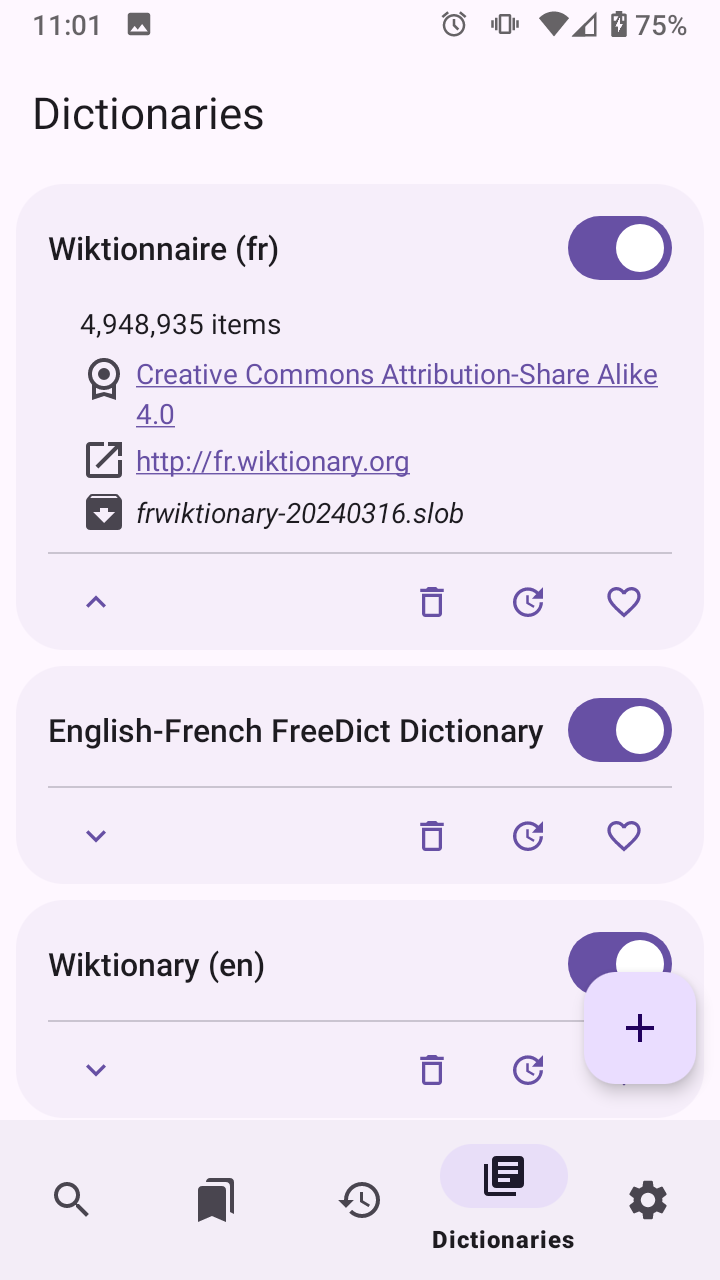Click the update icon for Wiktionary (en)
The image size is (720, 1280).
(x=528, y=1070)
